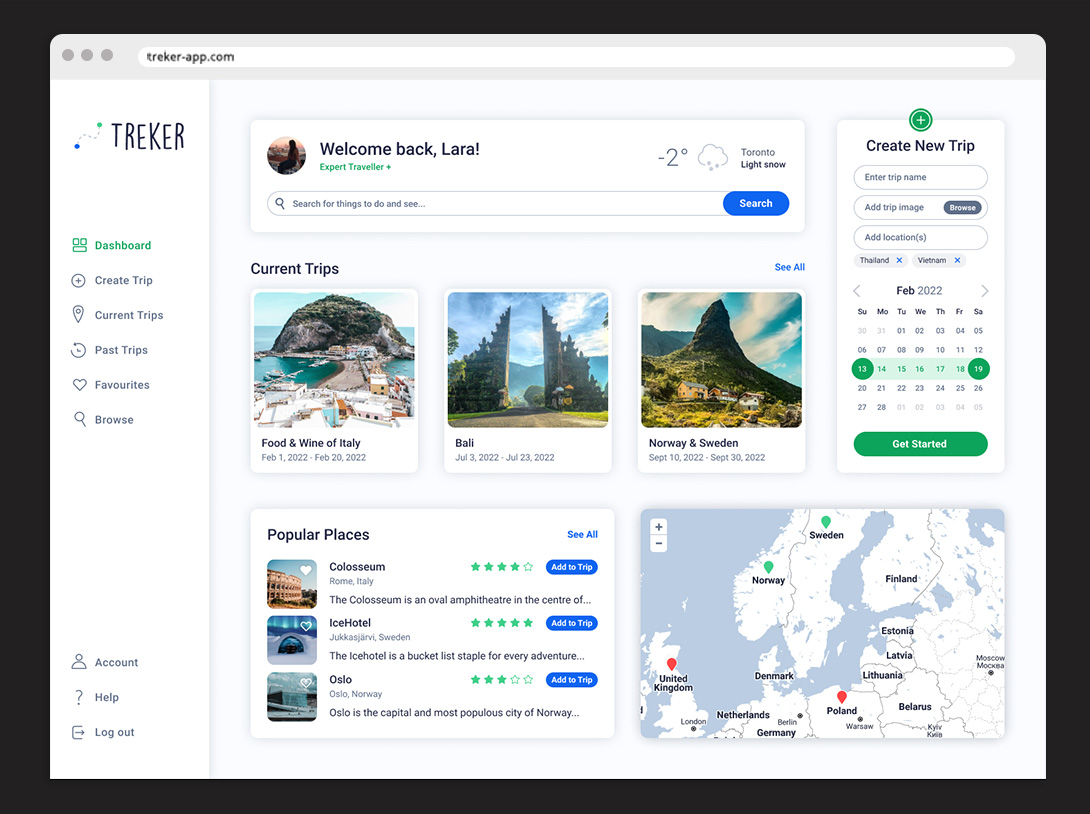
Task: Toggle favourite heart on Oslo thumbnail
Action: (x=306, y=684)
